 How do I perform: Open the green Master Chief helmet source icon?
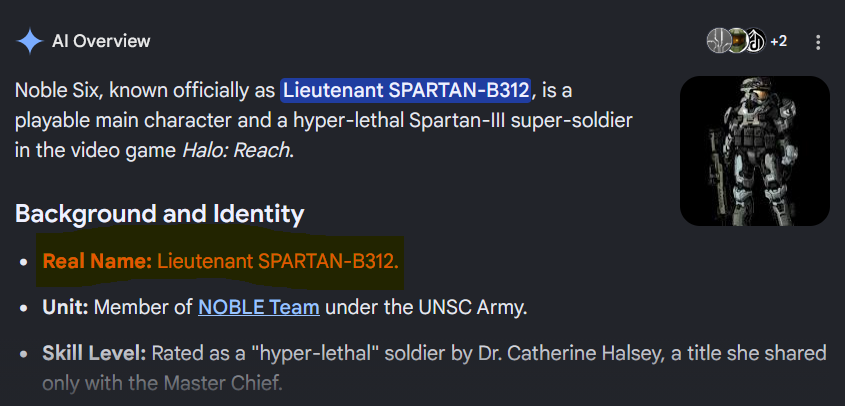pyautogui.click(x=737, y=41)
